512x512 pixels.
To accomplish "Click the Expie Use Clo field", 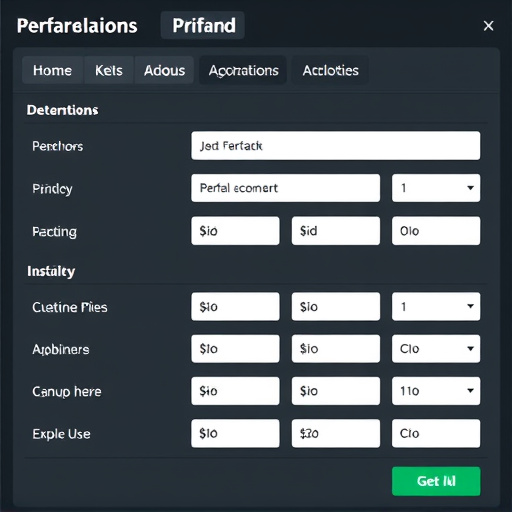I will pos(436,433).
